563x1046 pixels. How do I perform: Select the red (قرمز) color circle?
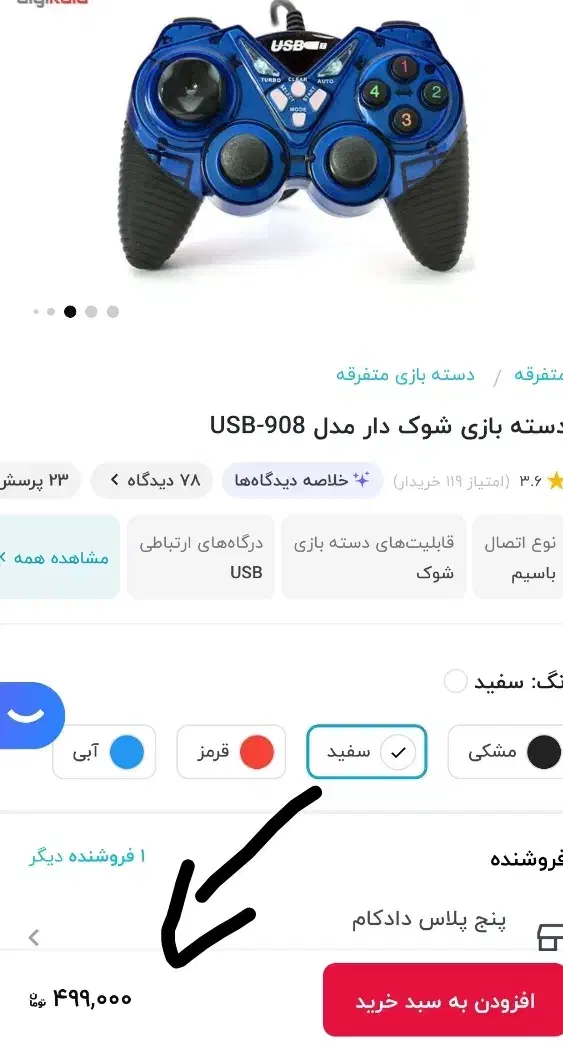coord(256,752)
